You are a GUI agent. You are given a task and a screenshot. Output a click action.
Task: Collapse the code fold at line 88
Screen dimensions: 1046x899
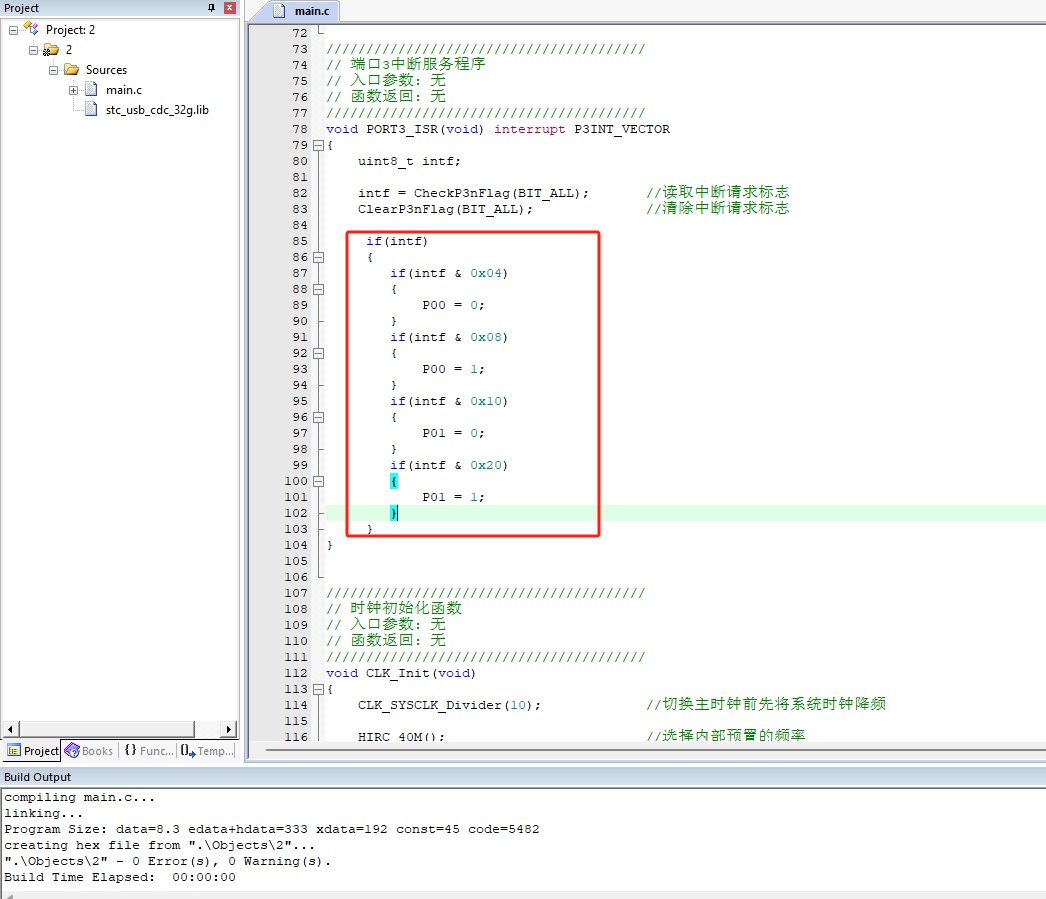(x=319, y=289)
